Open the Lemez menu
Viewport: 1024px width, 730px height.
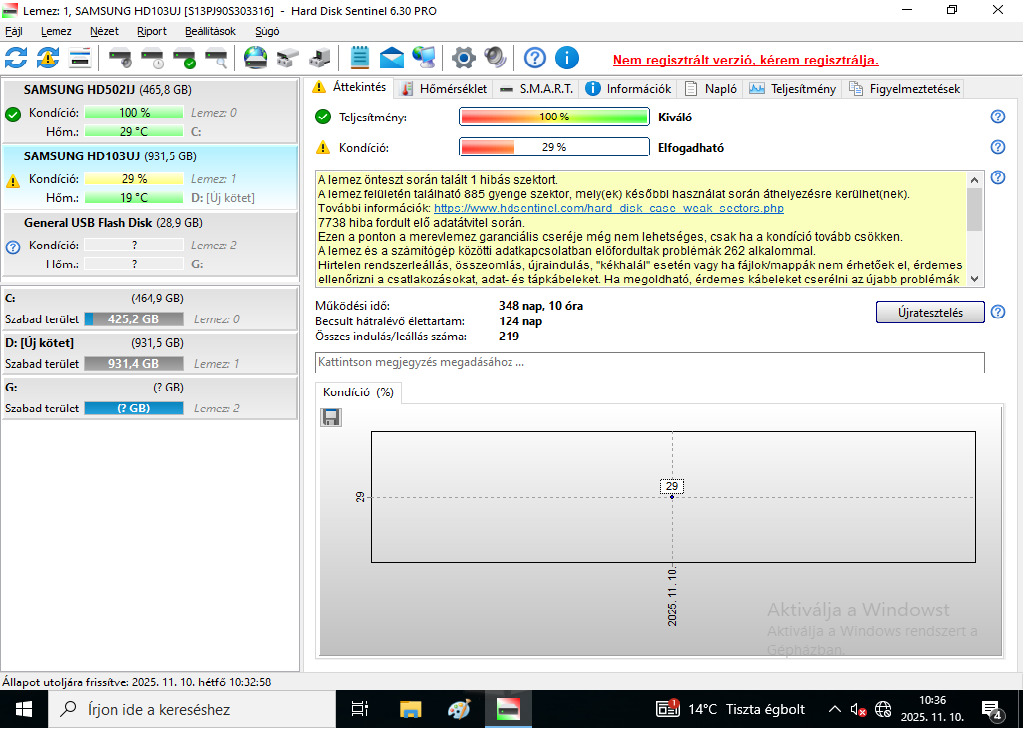[x=56, y=31]
